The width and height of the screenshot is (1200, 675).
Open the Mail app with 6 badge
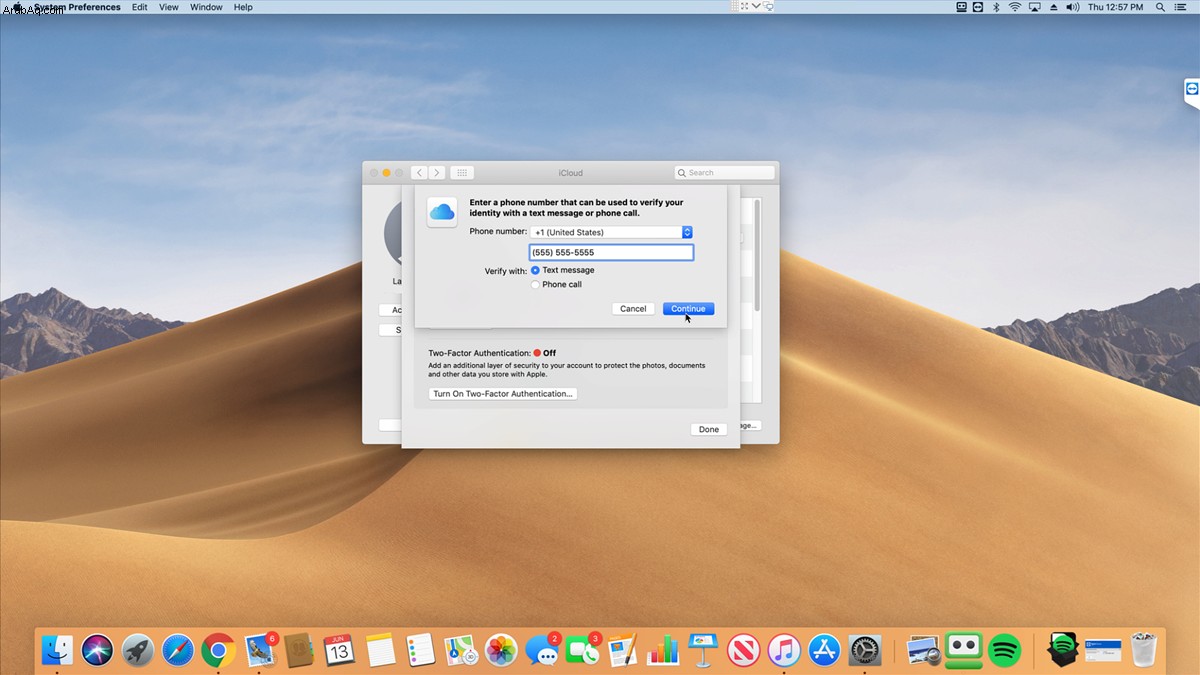pos(260,650)
